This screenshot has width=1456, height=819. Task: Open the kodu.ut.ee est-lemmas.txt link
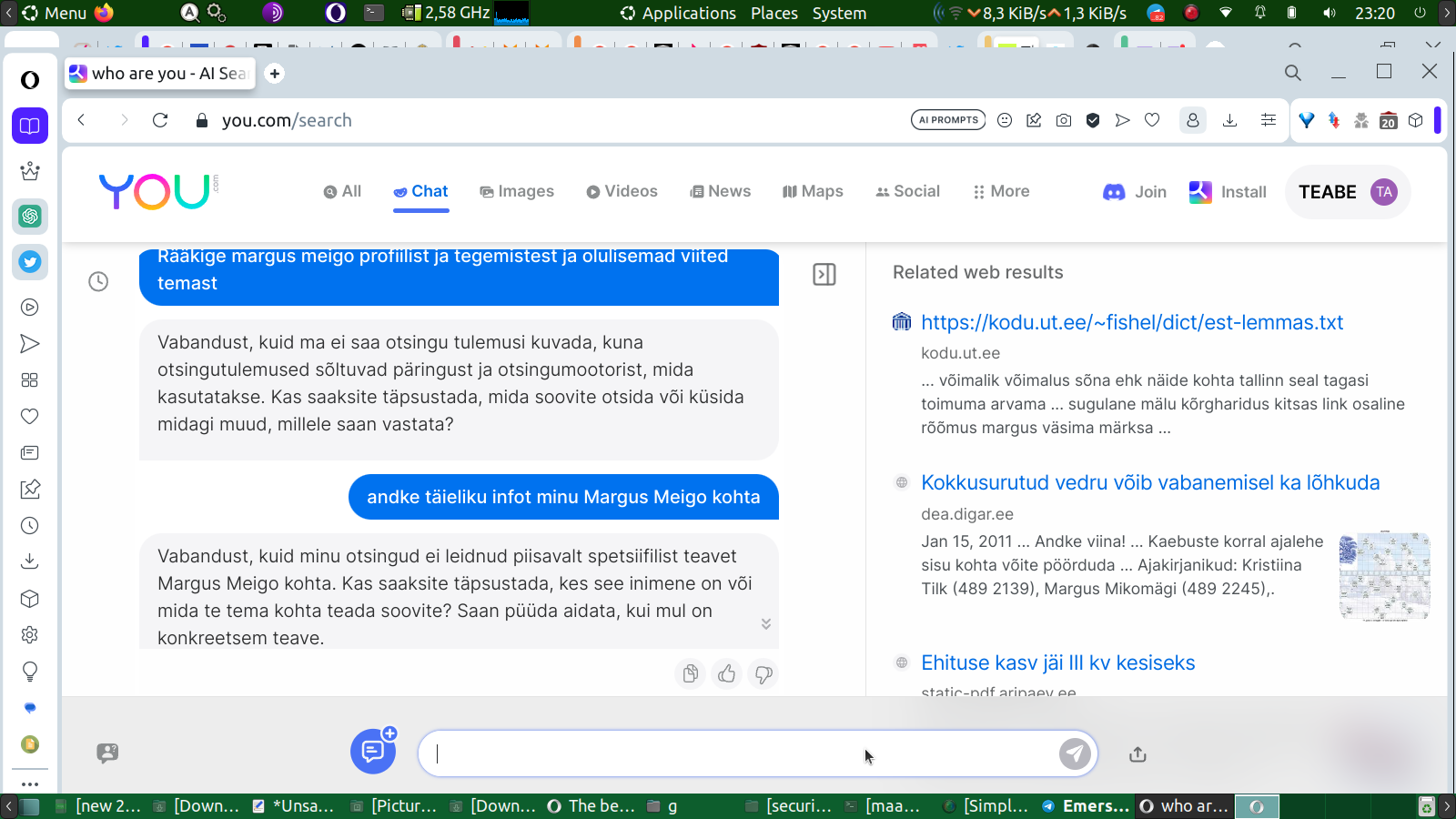tap(1132, 322)
